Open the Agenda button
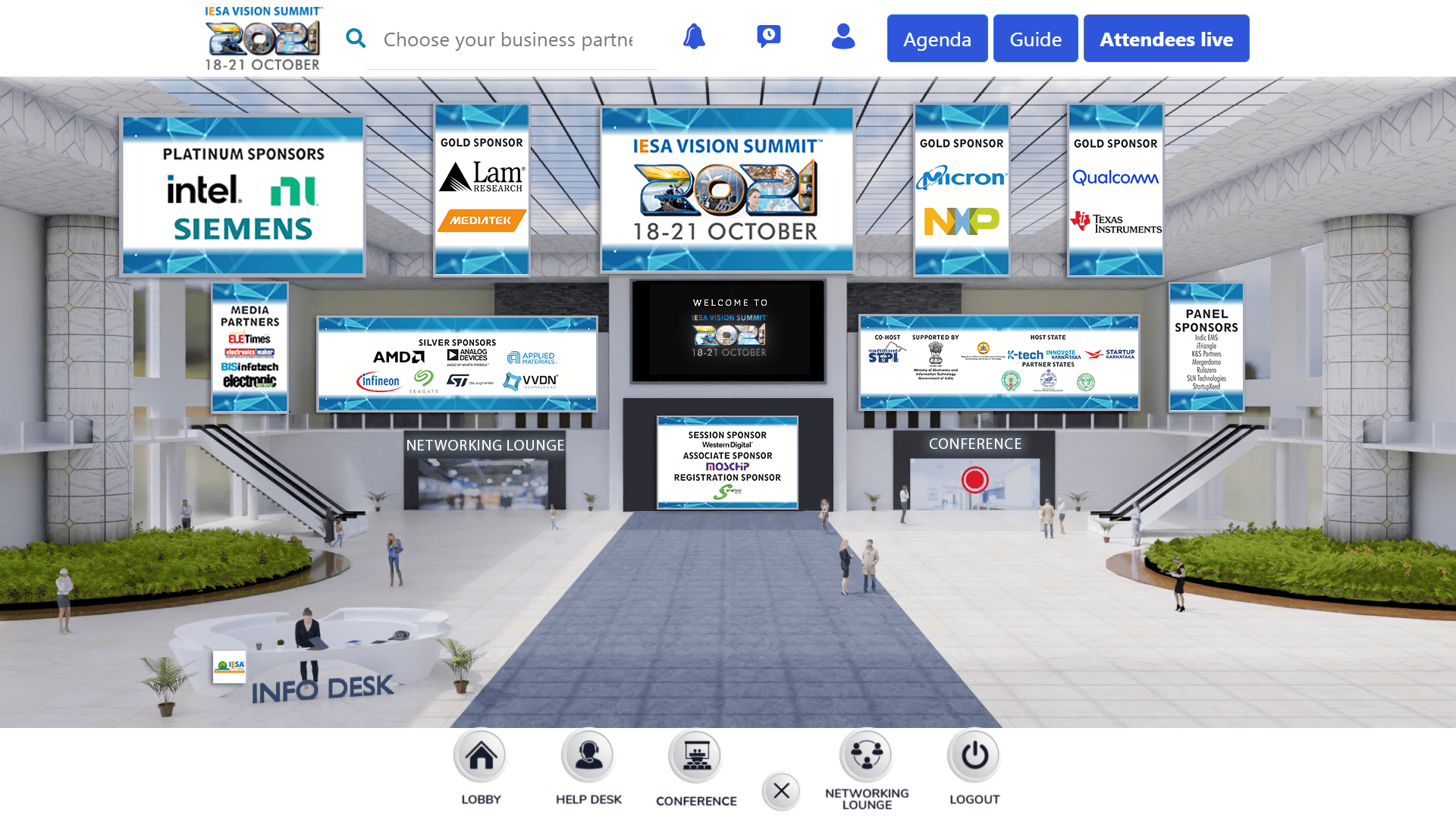The image size is (1456, 819). (x=937, y=39)
